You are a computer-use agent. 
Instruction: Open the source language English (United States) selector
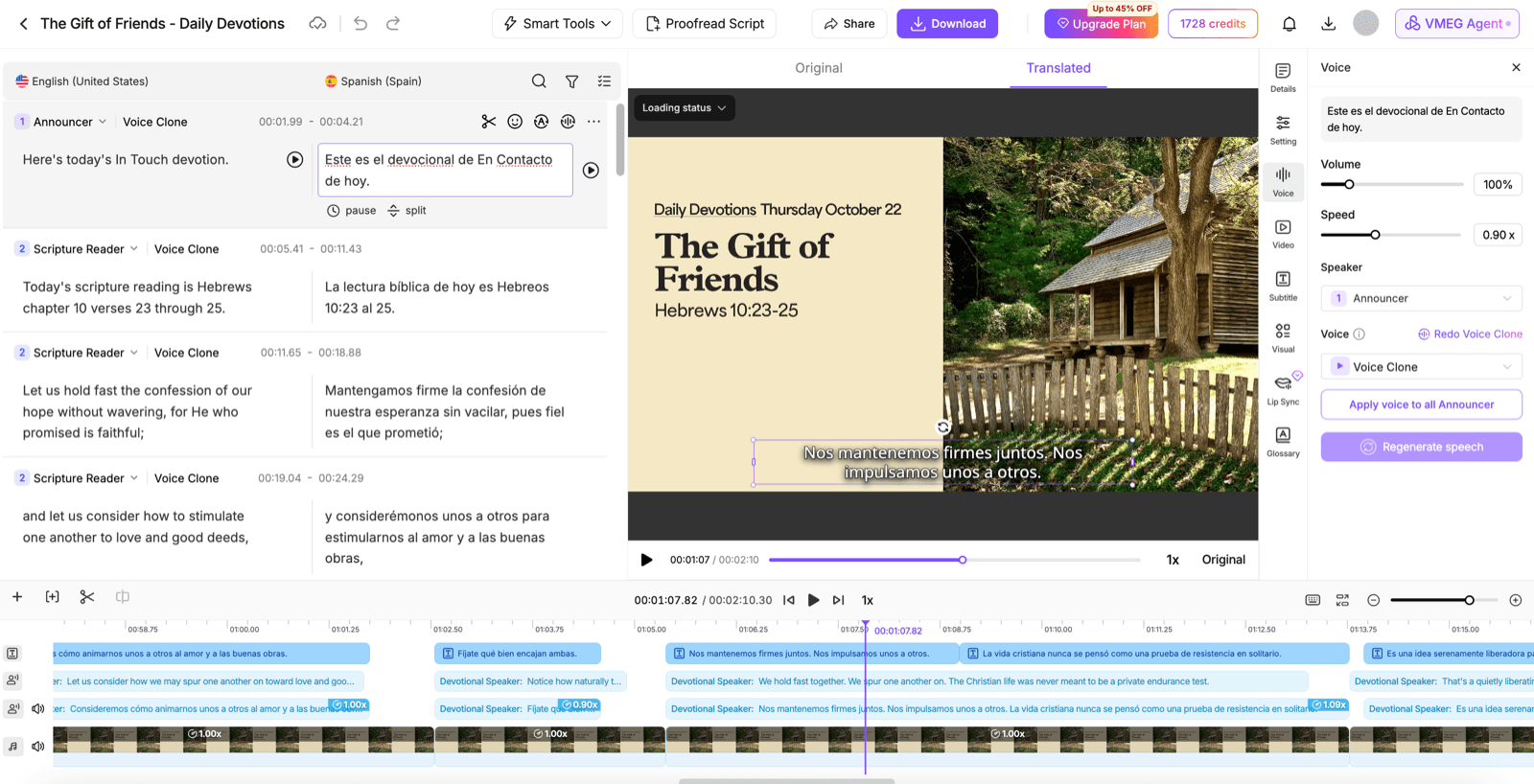point(82,81)
